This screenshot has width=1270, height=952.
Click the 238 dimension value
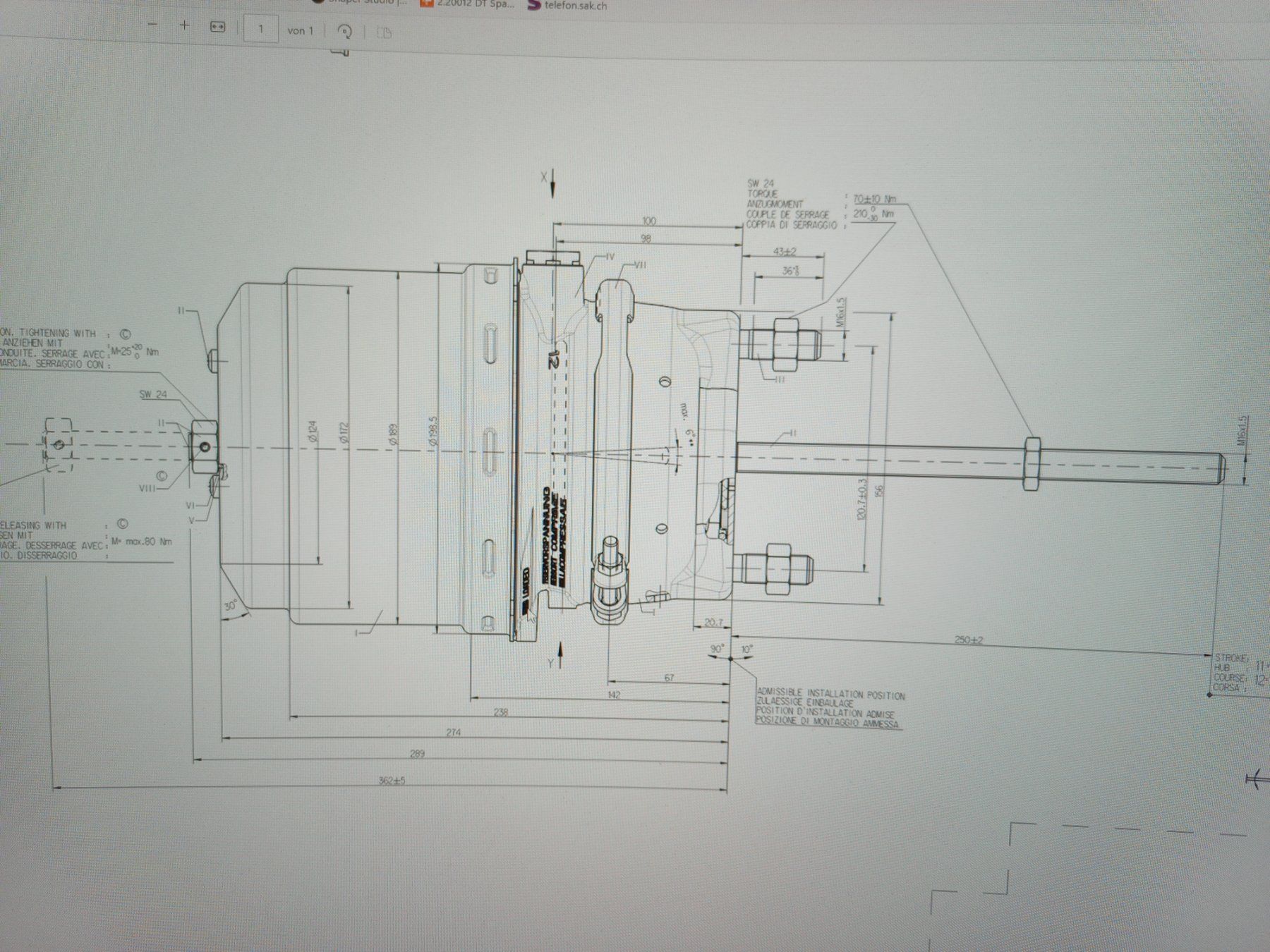(x=500, y=712)
